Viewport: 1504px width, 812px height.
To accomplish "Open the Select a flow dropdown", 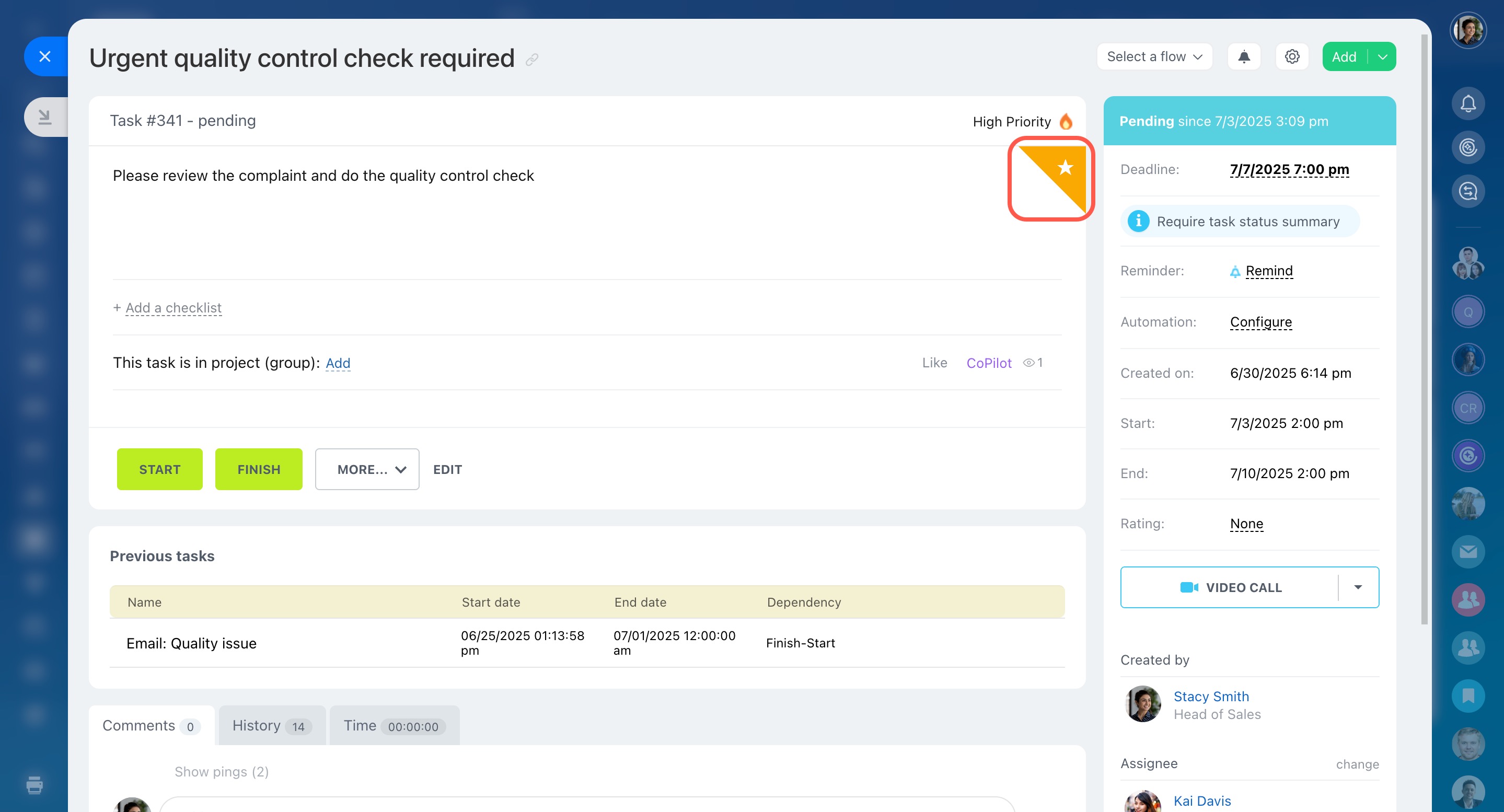I will click(1154, 56).
